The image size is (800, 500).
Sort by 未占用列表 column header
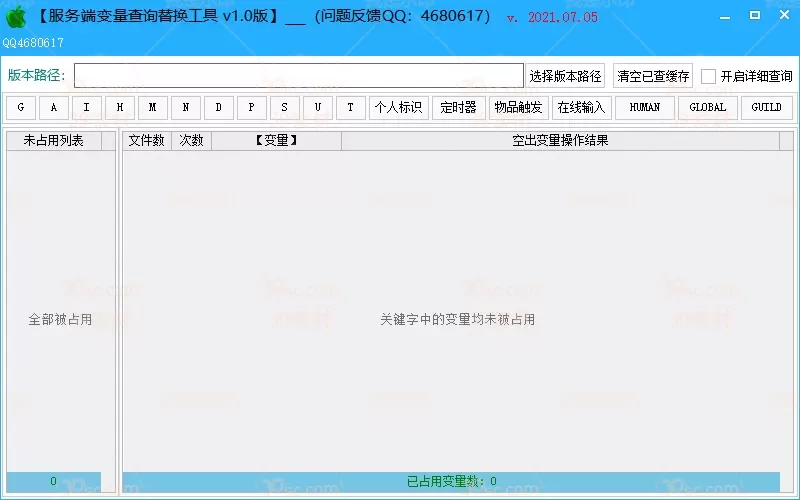pyautogui.click(x=54, y=141)
